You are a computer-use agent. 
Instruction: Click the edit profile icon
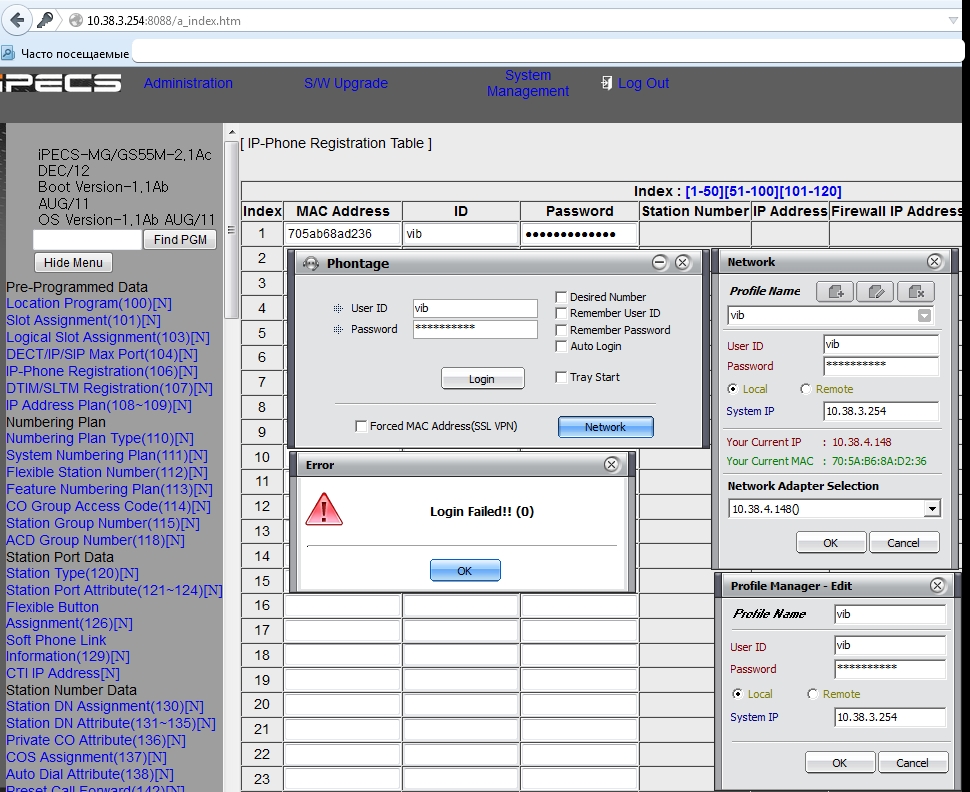[875, 291]
